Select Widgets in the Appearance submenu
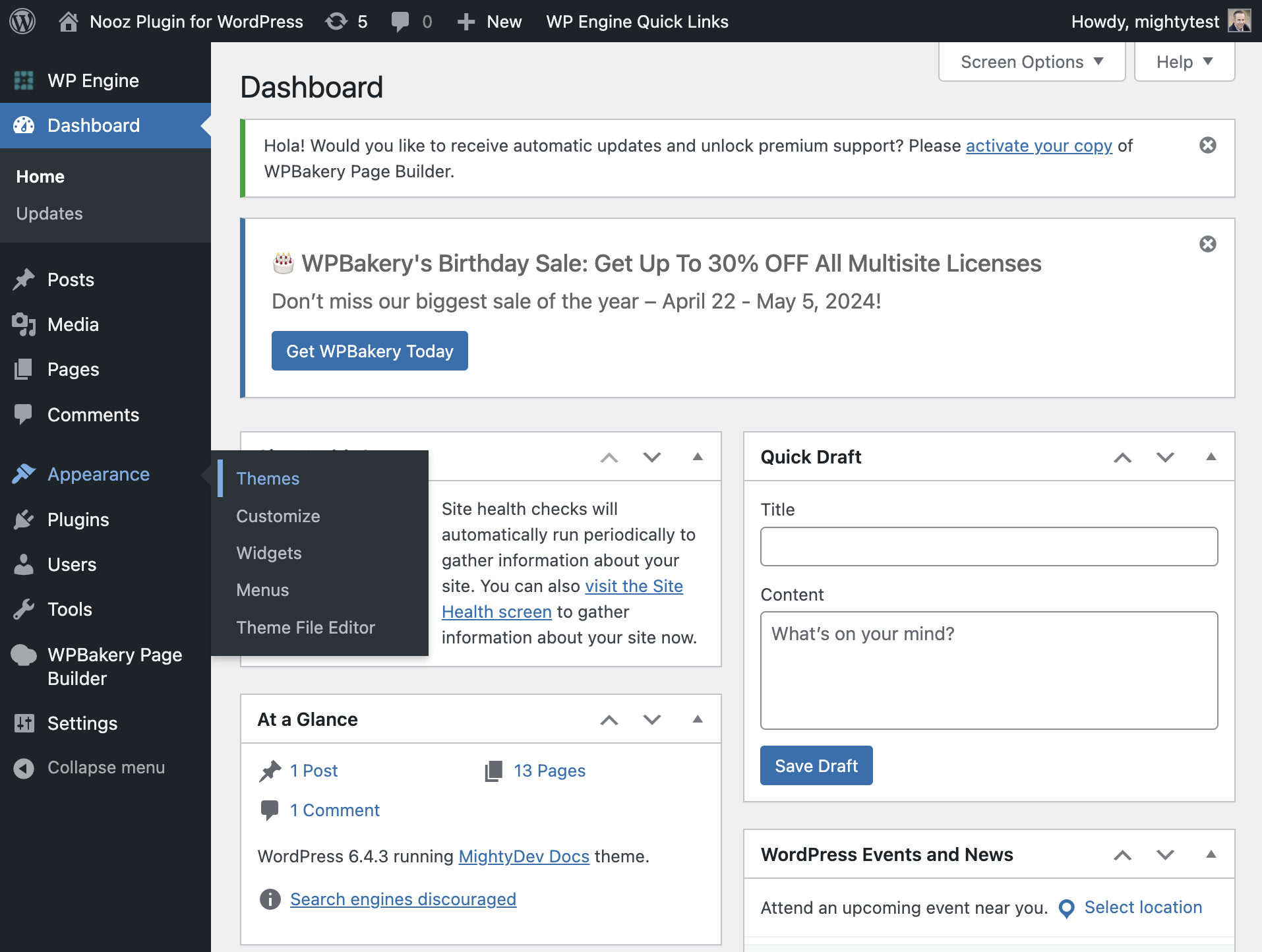Screen dimensions: 1262x952 coord(269,553)
